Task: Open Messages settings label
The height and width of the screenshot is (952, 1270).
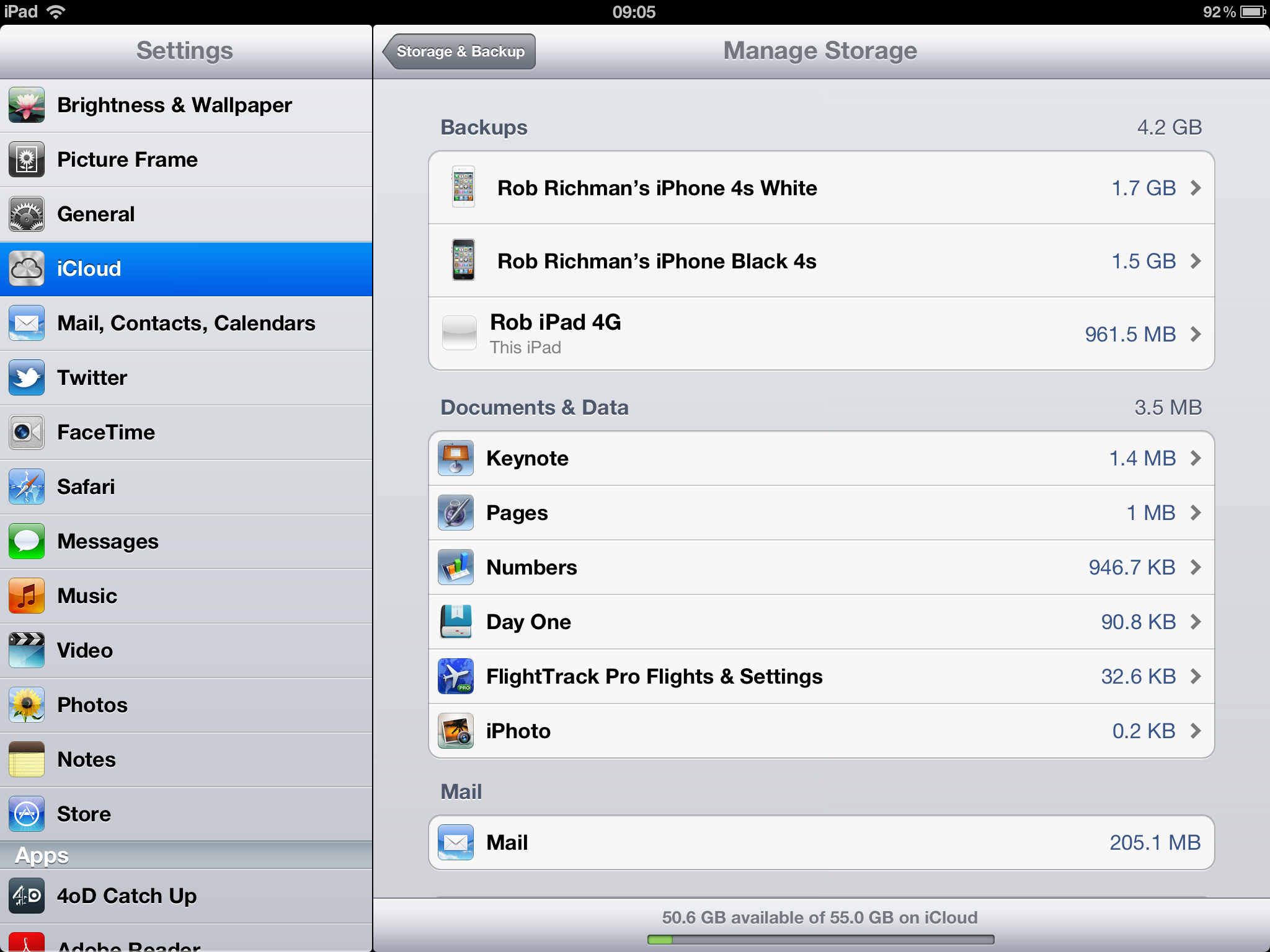Action: pos(108,542)
